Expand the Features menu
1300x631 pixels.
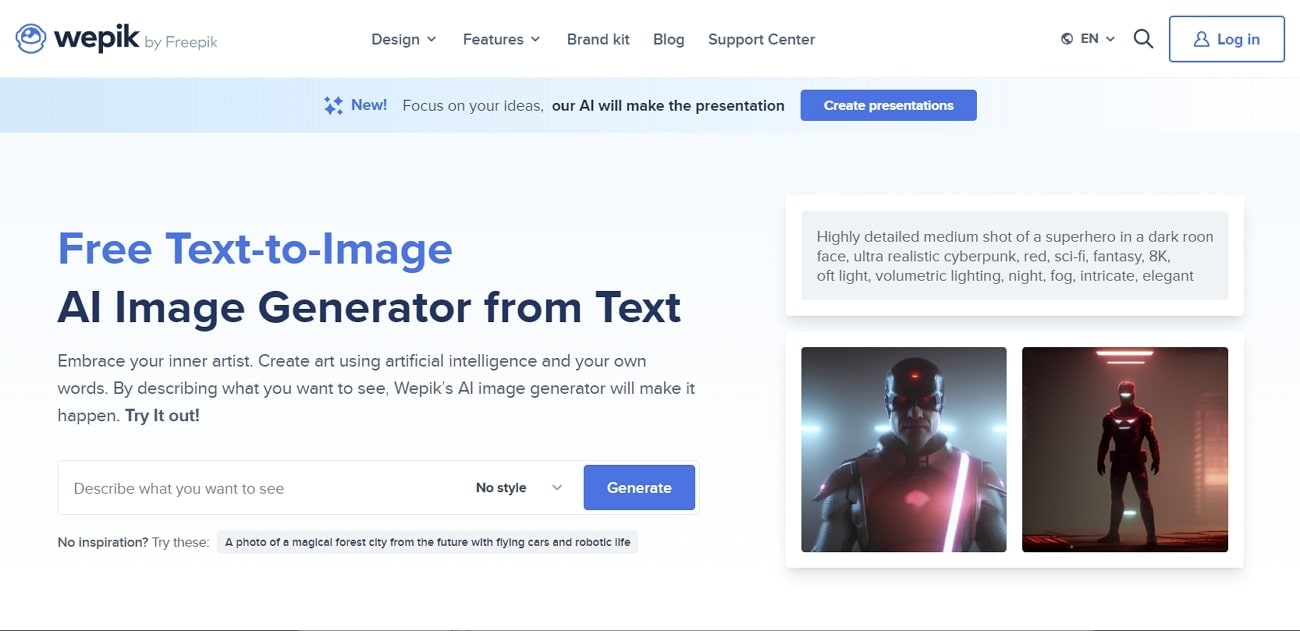click(x=501, y=39)
